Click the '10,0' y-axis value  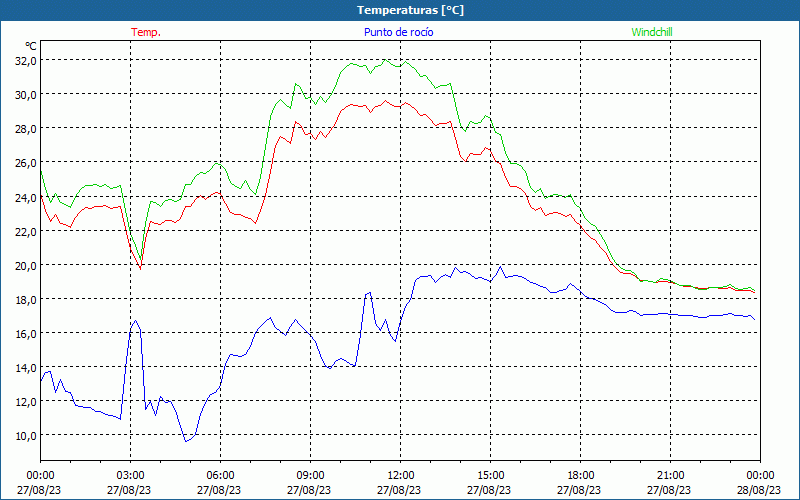click(x=26, y=436)
